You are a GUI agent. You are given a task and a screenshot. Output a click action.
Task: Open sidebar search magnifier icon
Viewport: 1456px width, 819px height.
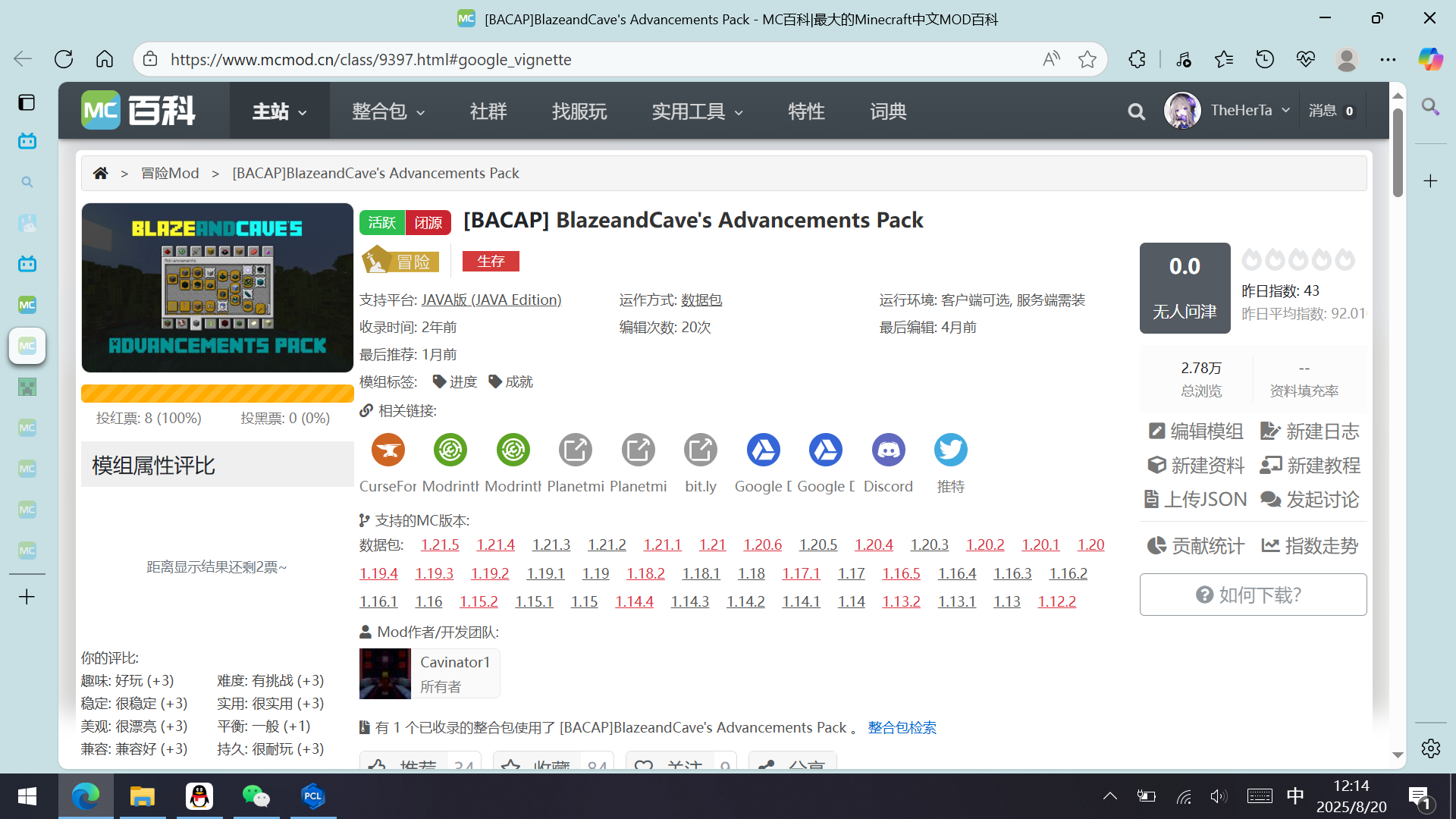tap(1430, 106)
